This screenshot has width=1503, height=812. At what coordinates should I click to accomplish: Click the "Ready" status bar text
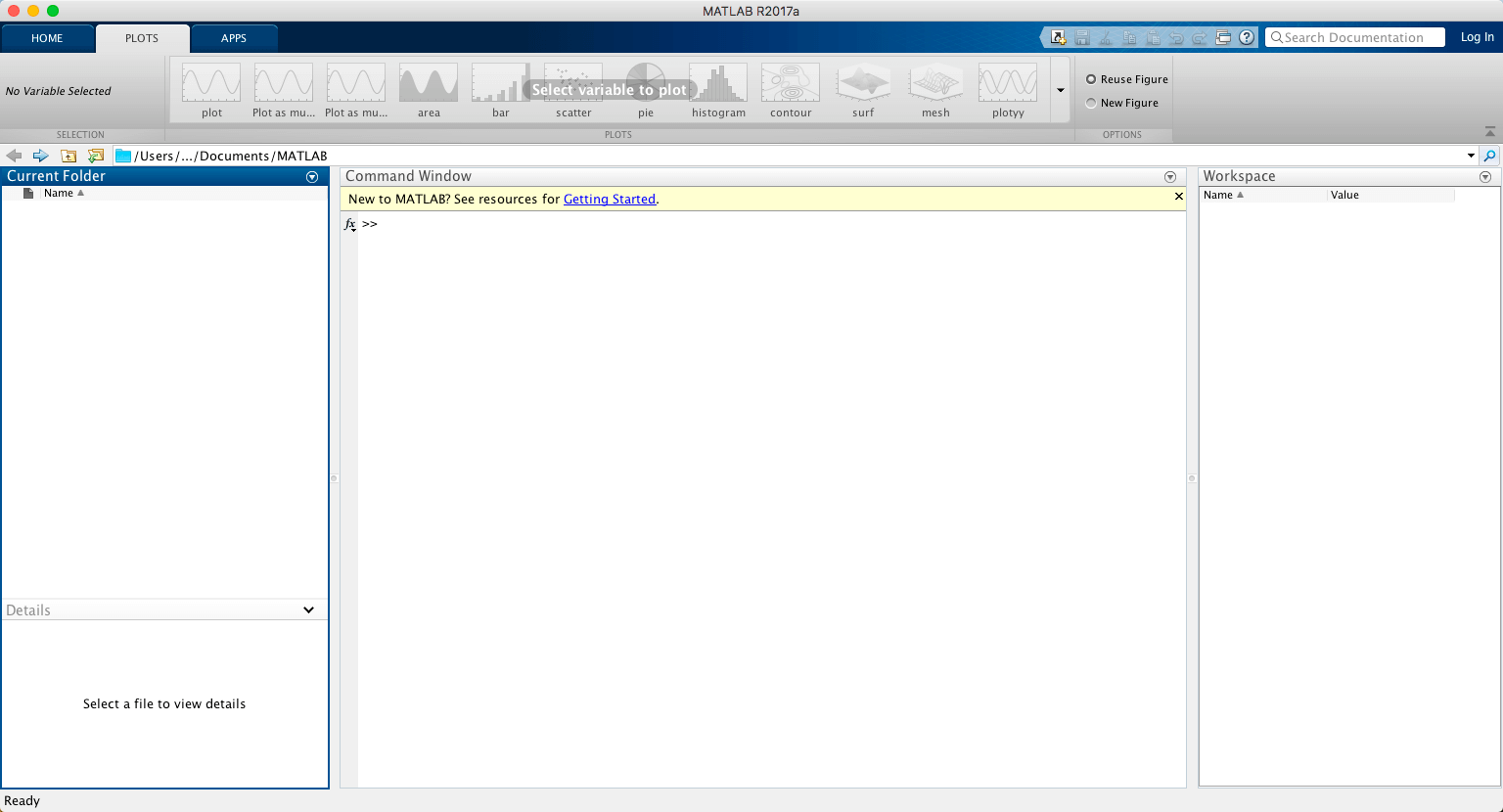[23, 800]
